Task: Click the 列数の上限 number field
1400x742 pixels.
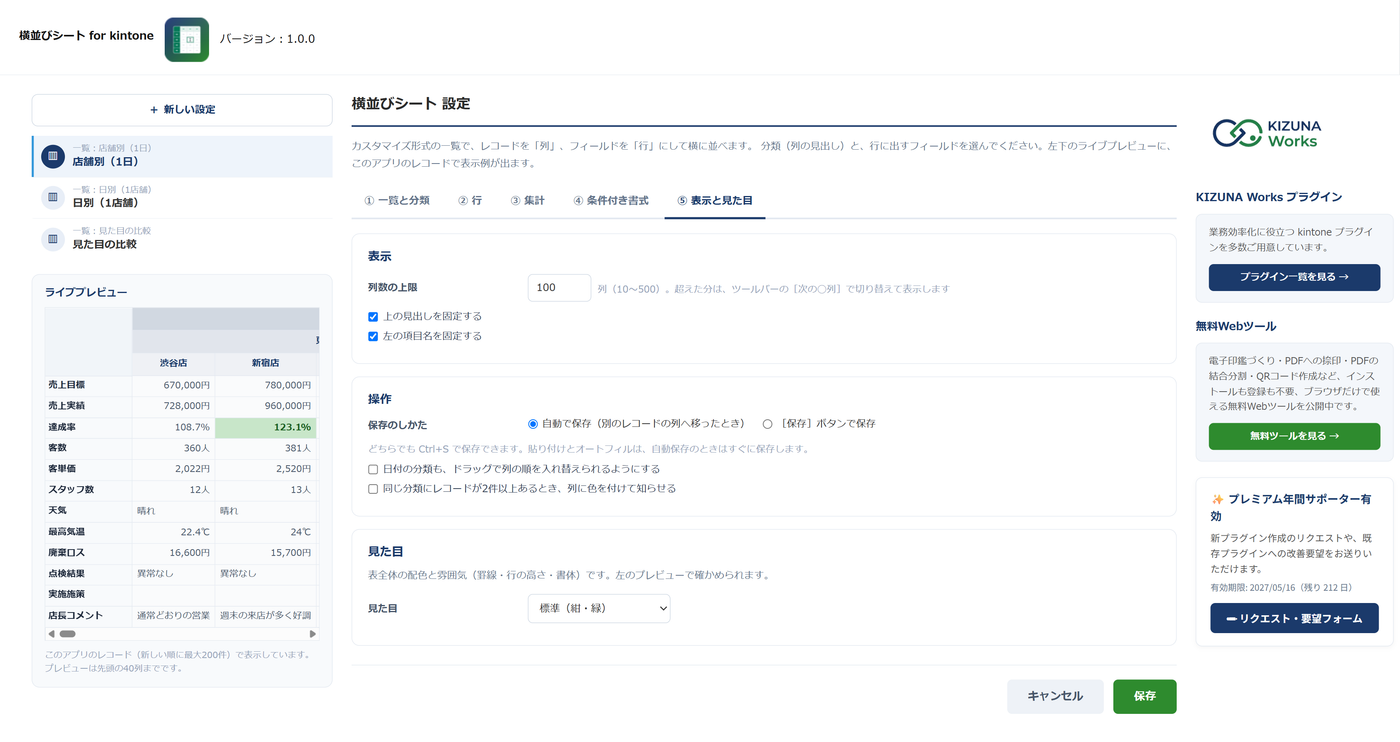Action: 559,288
